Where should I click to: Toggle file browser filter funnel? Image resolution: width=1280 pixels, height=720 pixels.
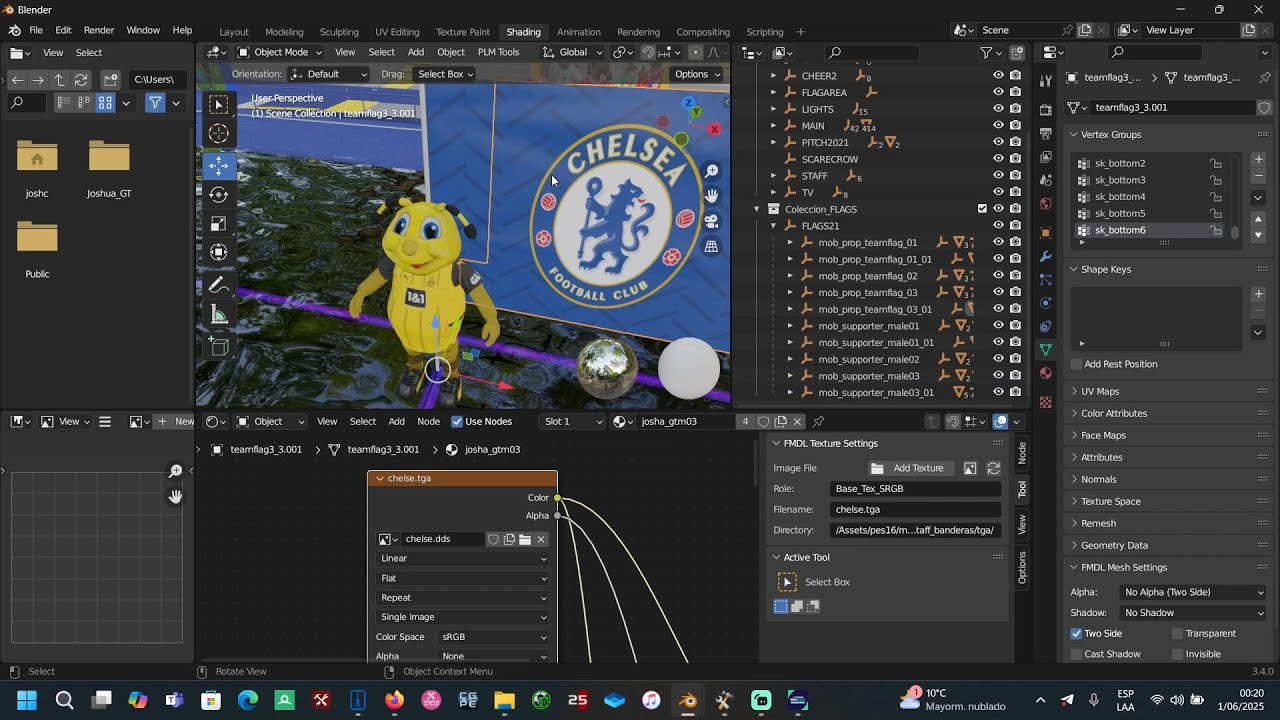point(155,102)
